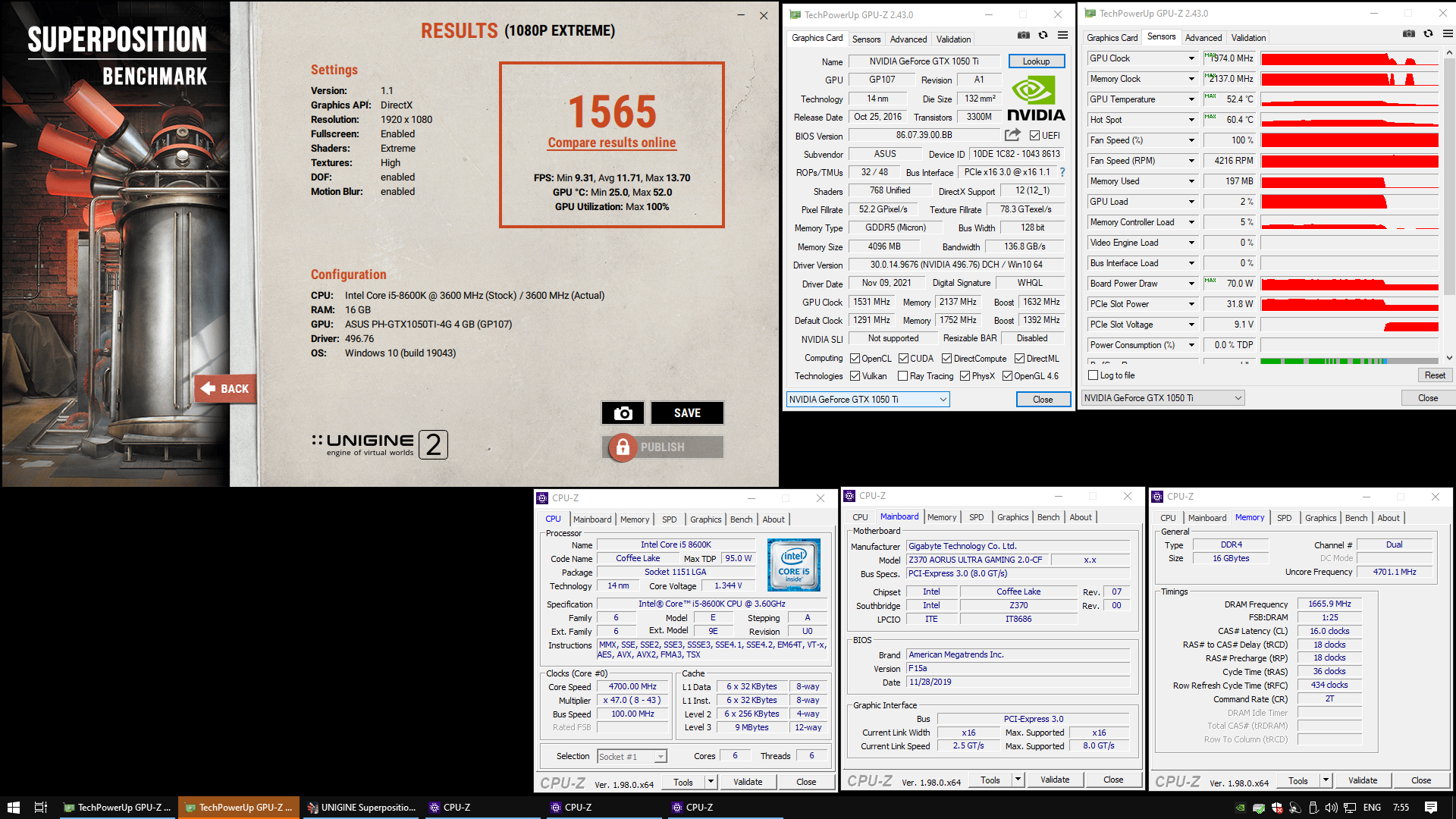Open the SPD tab in CPU-Z CPU window
This screenshot has height=819, width=1456.
point(669,519)
